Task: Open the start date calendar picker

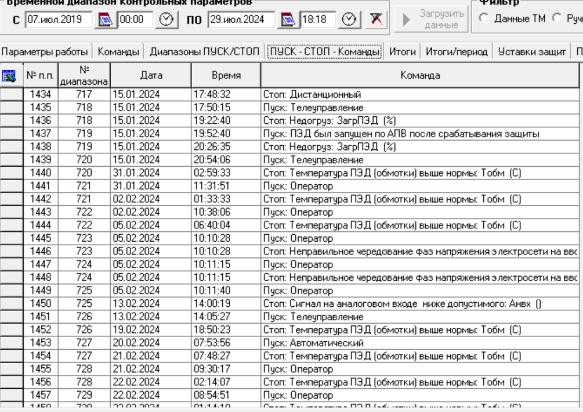Action: [x=106, y=19]
